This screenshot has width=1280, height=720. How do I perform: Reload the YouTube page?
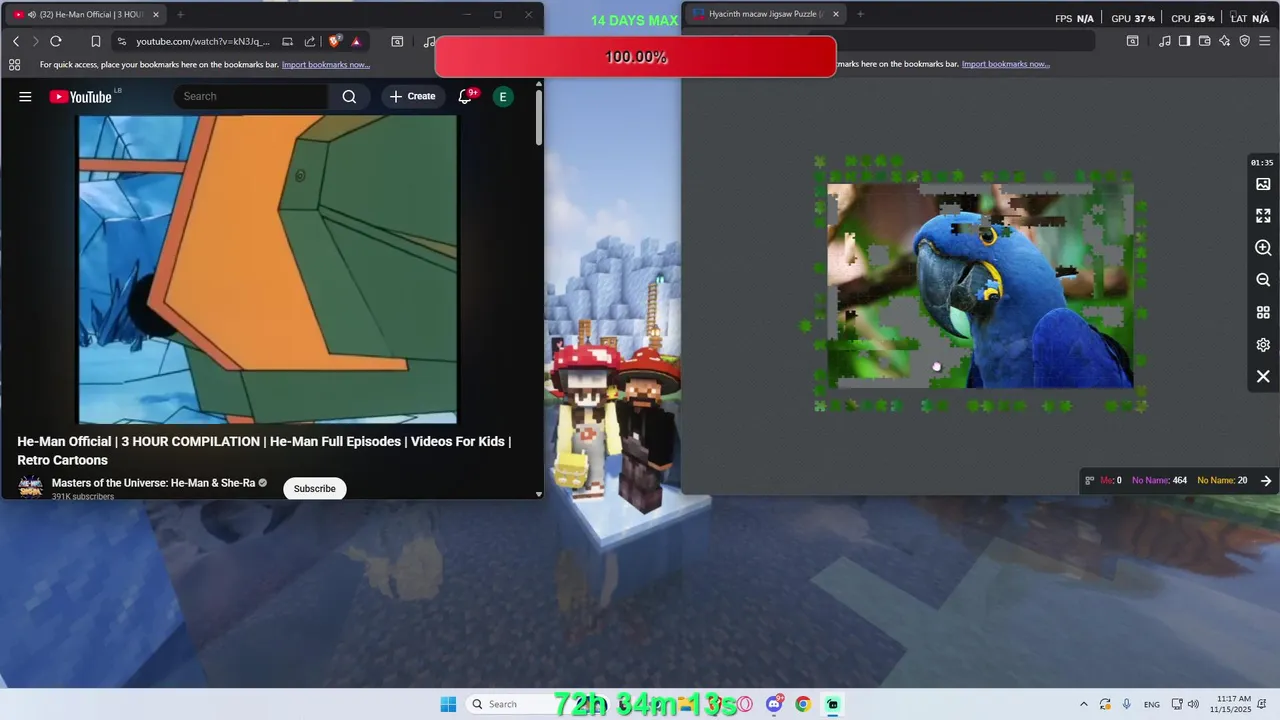point(56,41)
